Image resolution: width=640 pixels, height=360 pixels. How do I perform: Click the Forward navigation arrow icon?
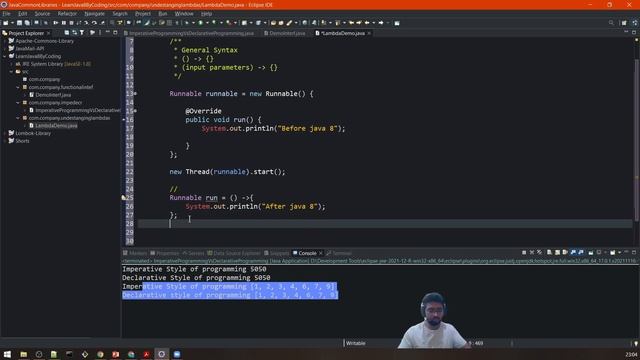381,23
